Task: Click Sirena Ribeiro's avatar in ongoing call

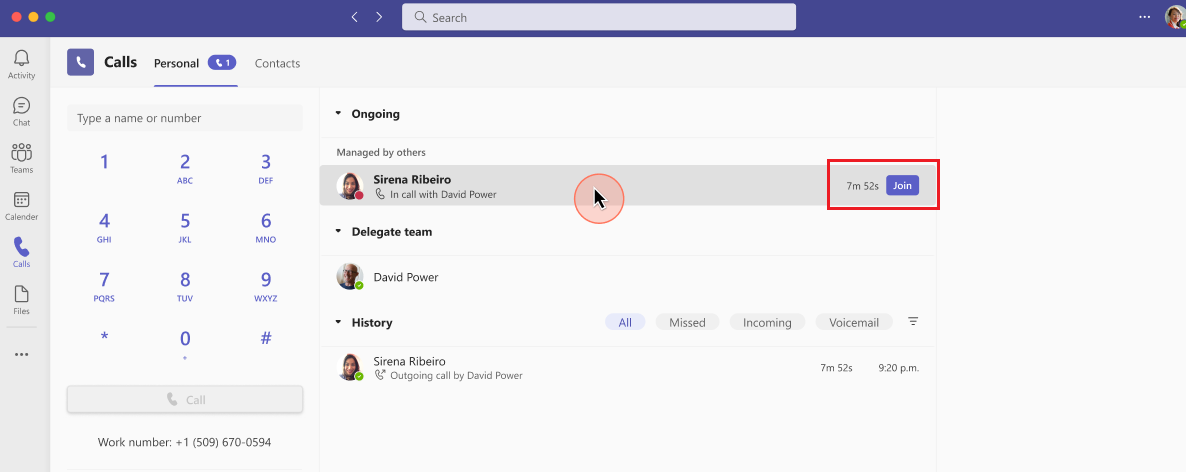Action: pyautogui.click(x=349, y=185)
